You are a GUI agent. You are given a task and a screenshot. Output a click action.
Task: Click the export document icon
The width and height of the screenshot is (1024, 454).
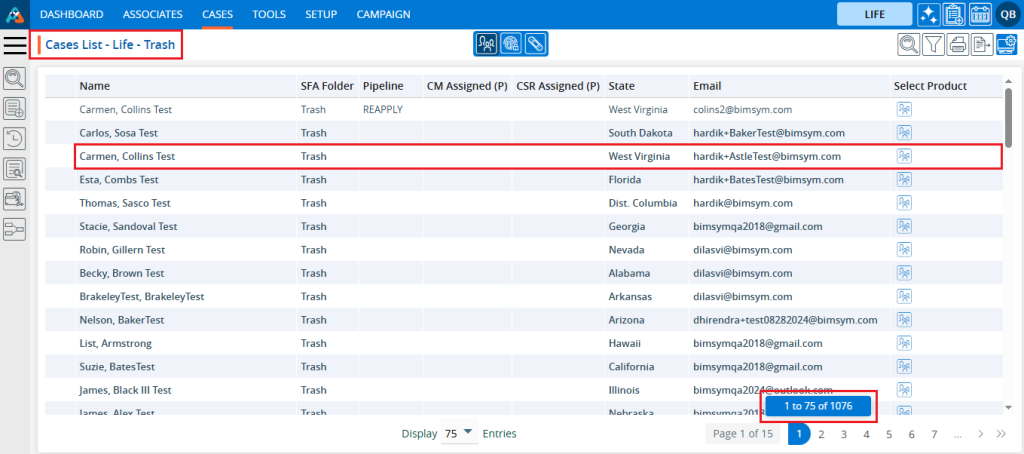(x=982, y=44)
